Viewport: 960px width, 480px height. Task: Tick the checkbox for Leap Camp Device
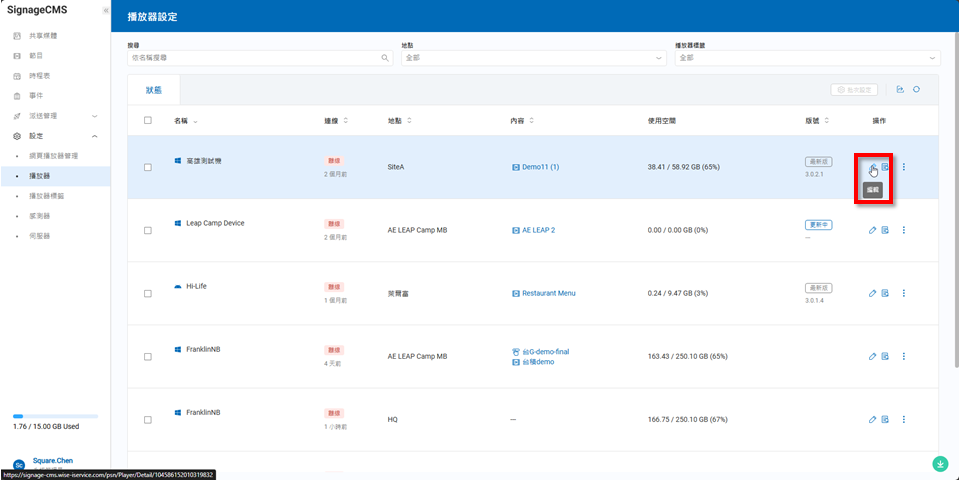coord(148,230)
